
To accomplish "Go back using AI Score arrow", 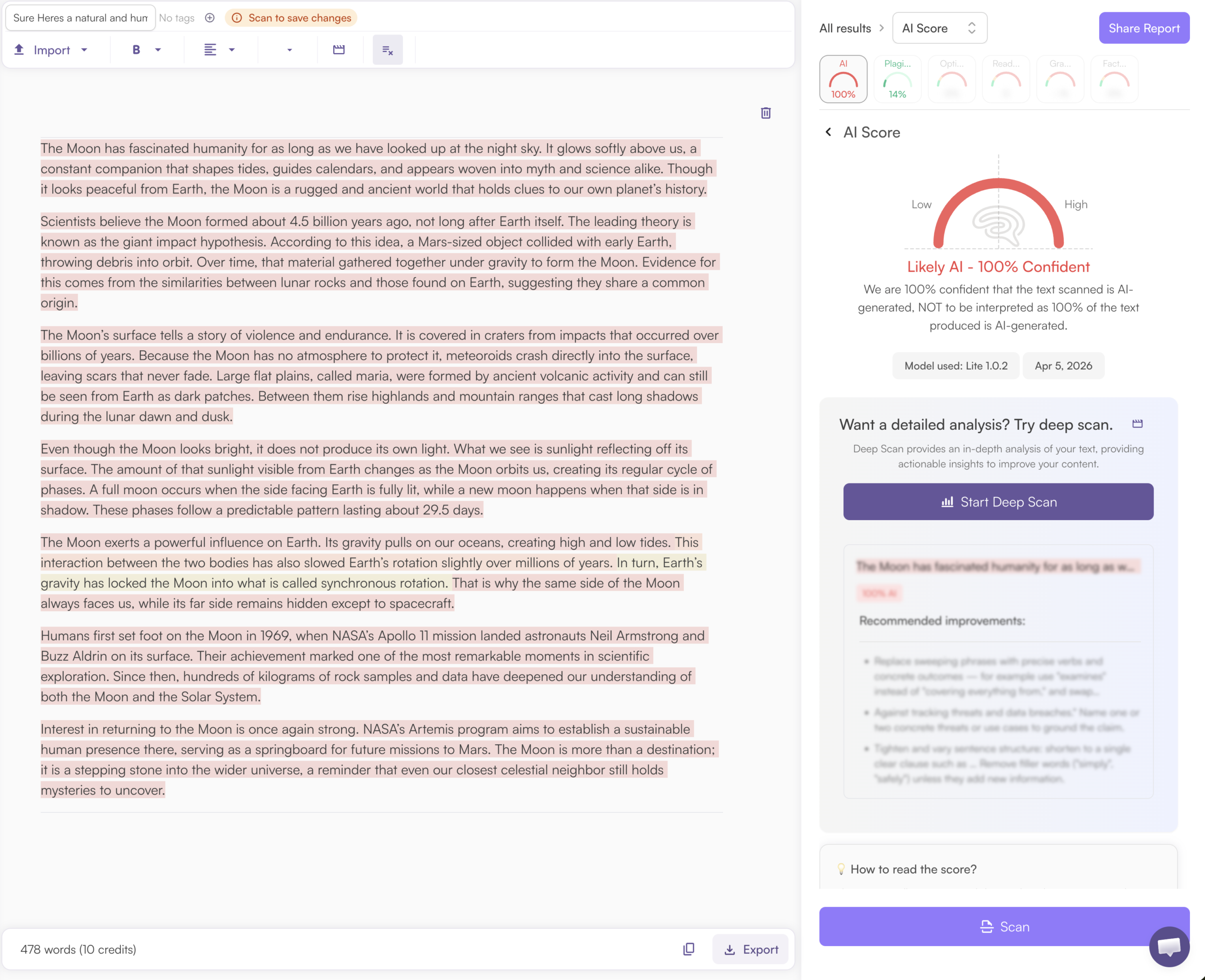I will tap(828, 132).
